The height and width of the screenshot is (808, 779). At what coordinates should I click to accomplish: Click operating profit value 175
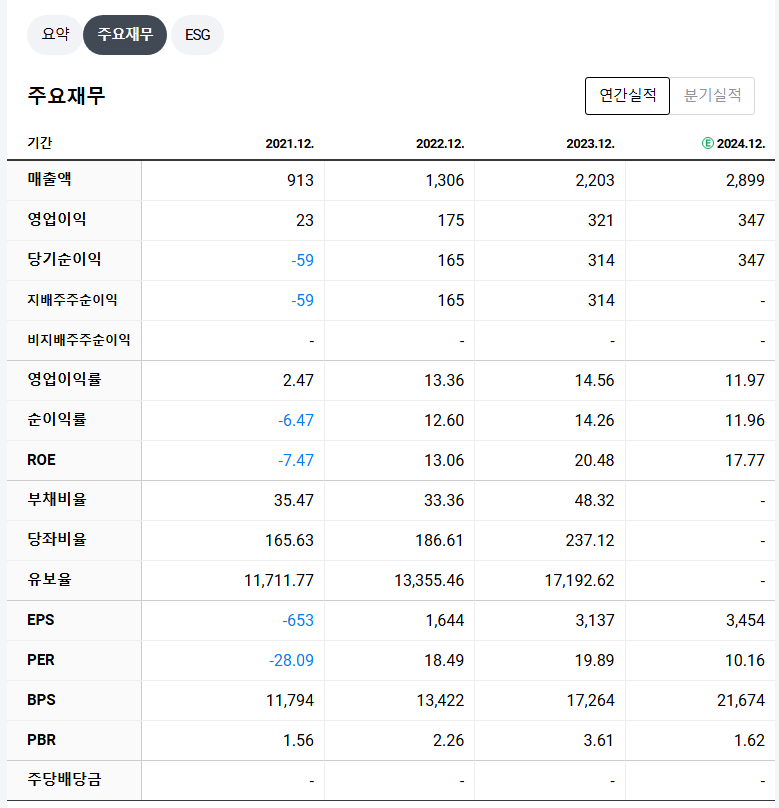pos(451,221)
